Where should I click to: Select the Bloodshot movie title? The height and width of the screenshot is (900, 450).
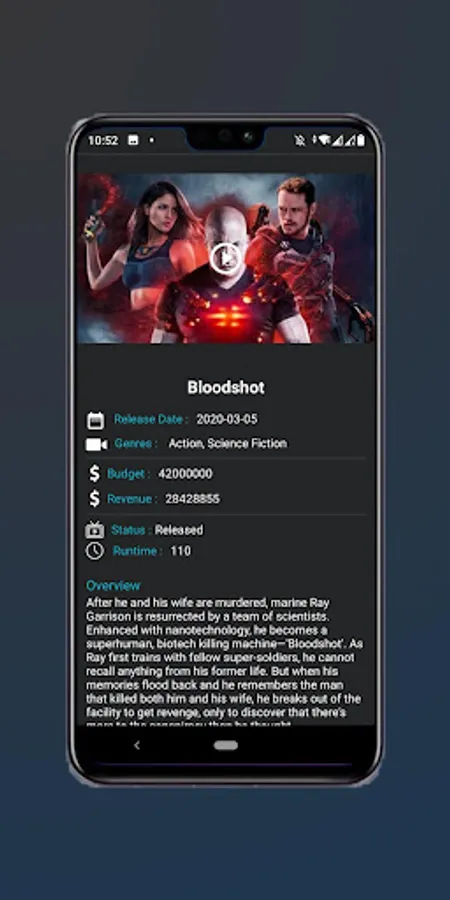tap(226, 387)
